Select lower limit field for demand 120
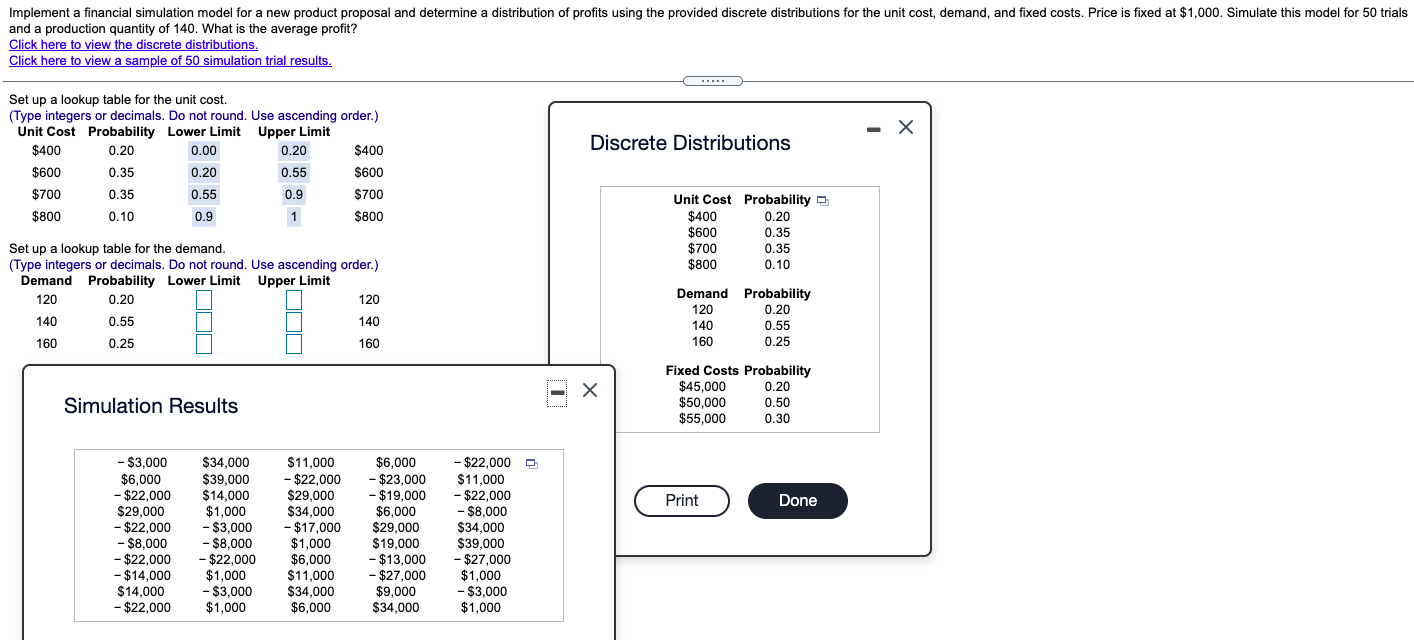1414x640 pixels. [x=203, y=298]
